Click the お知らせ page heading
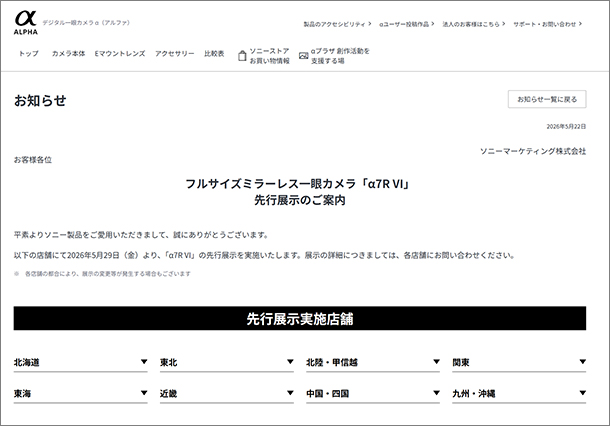The width and height of the screenshot is (610, 426). pyautogui.click(x=40, y=100)
